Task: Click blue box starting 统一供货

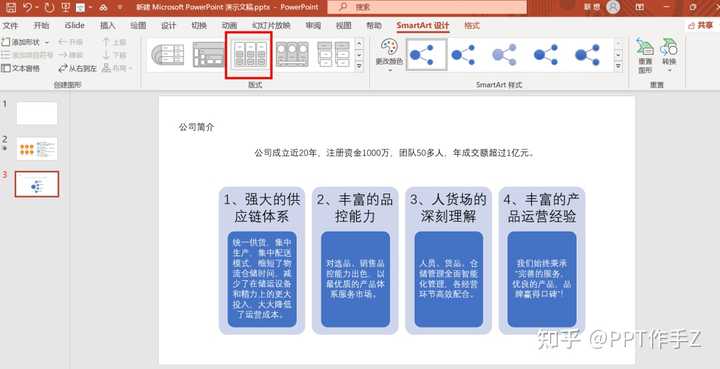Action: [262, 279]
